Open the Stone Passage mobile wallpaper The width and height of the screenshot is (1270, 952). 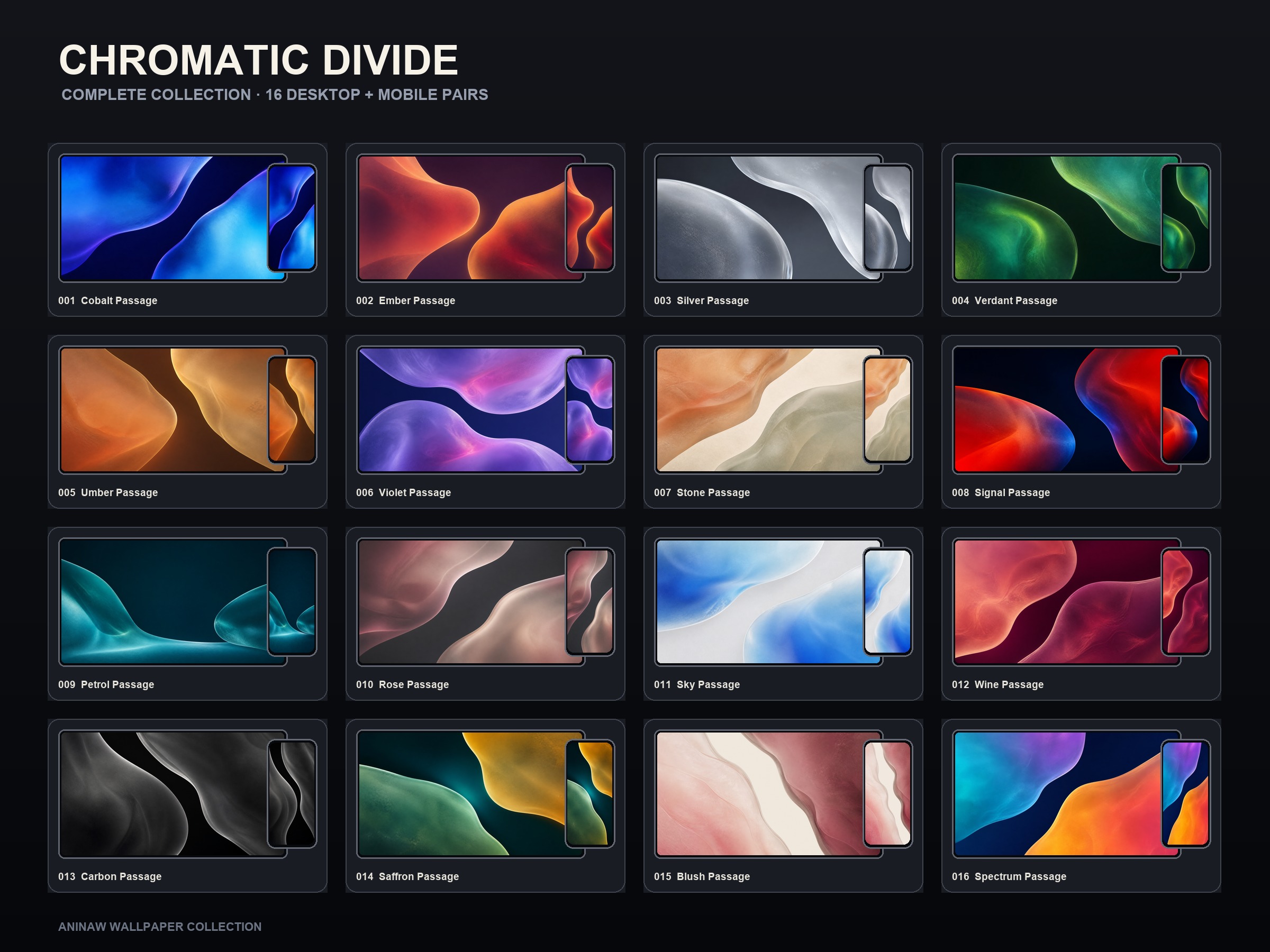pyautogui.click(x=888, y=410)
